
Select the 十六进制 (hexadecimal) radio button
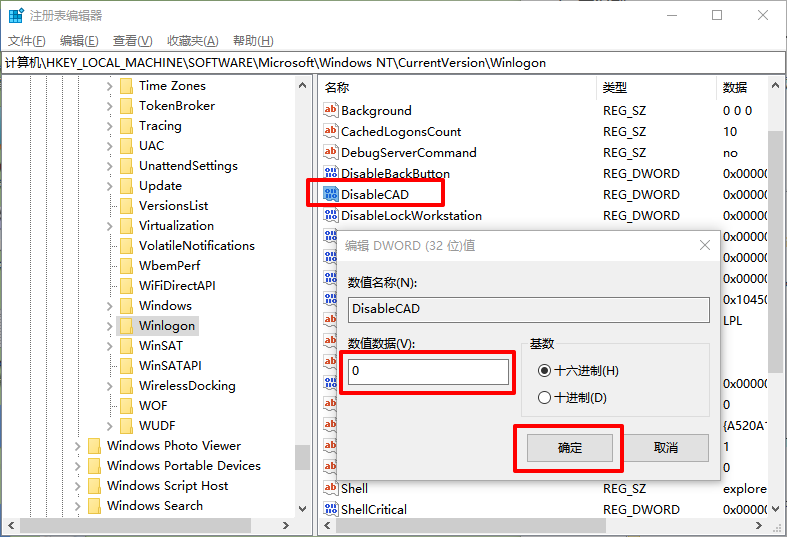tap(544, 371)
